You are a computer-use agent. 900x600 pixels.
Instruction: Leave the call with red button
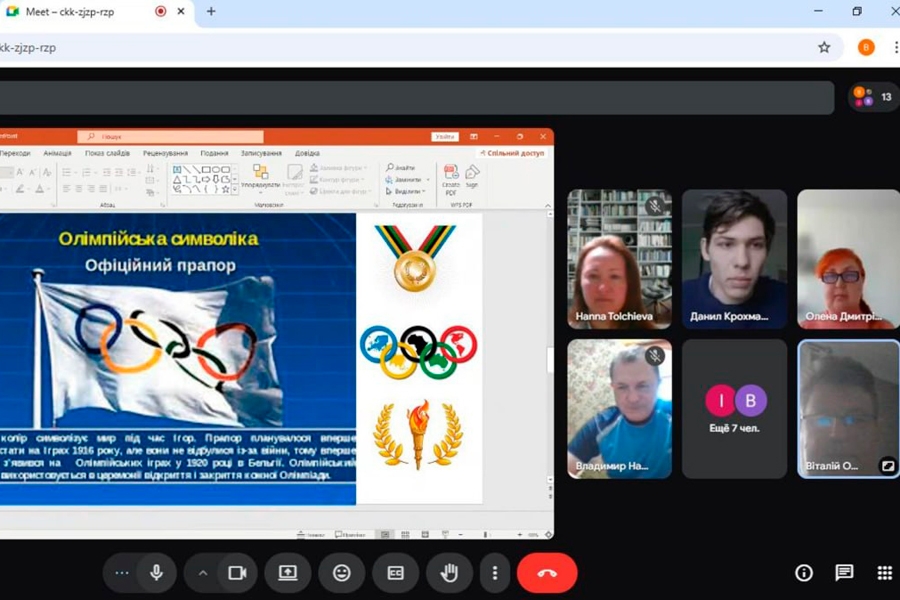click(547, 572)
